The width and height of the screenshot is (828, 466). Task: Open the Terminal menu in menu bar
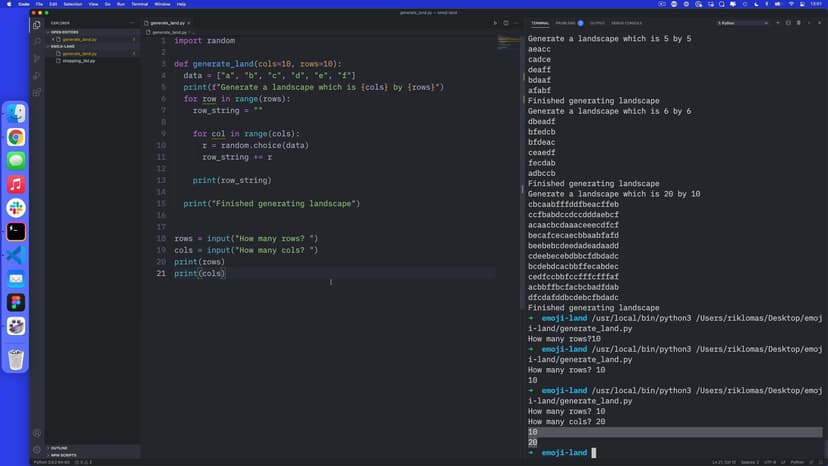point(139,4)
